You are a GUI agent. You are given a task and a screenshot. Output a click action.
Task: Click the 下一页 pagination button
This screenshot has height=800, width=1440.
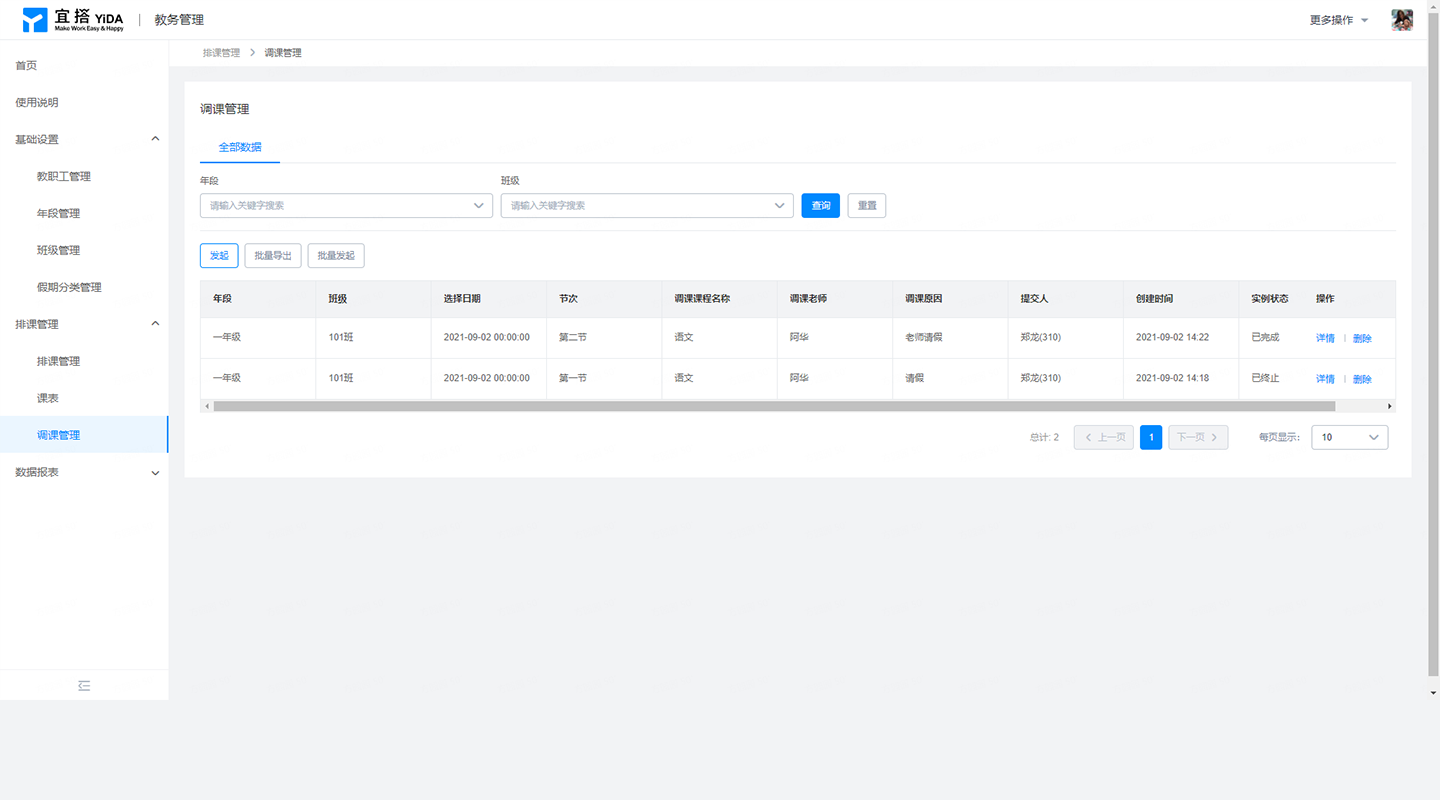tap(1198, 437)
